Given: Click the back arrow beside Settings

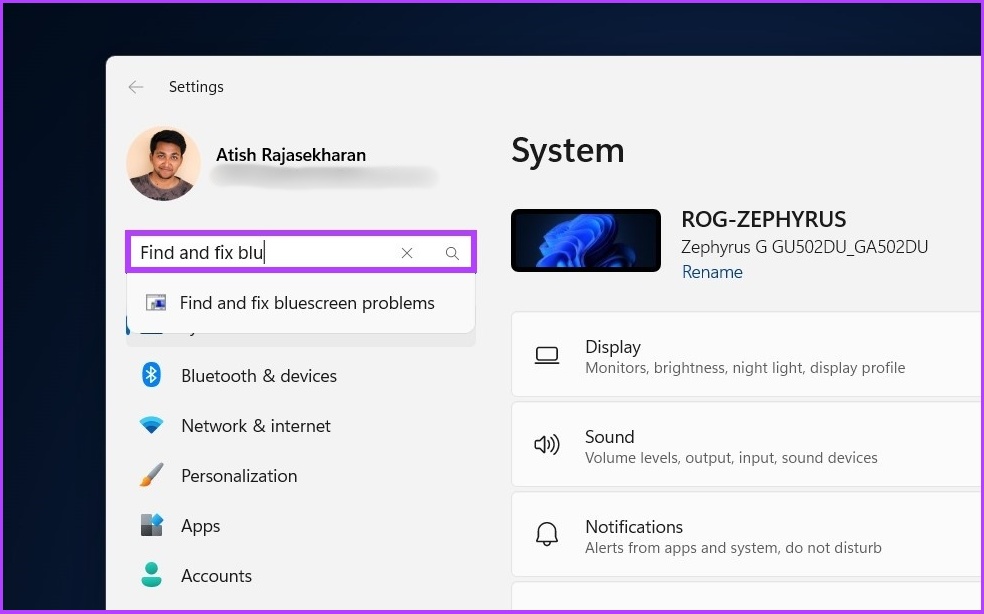Looking at the screenshot, I should tap(136, 87).
